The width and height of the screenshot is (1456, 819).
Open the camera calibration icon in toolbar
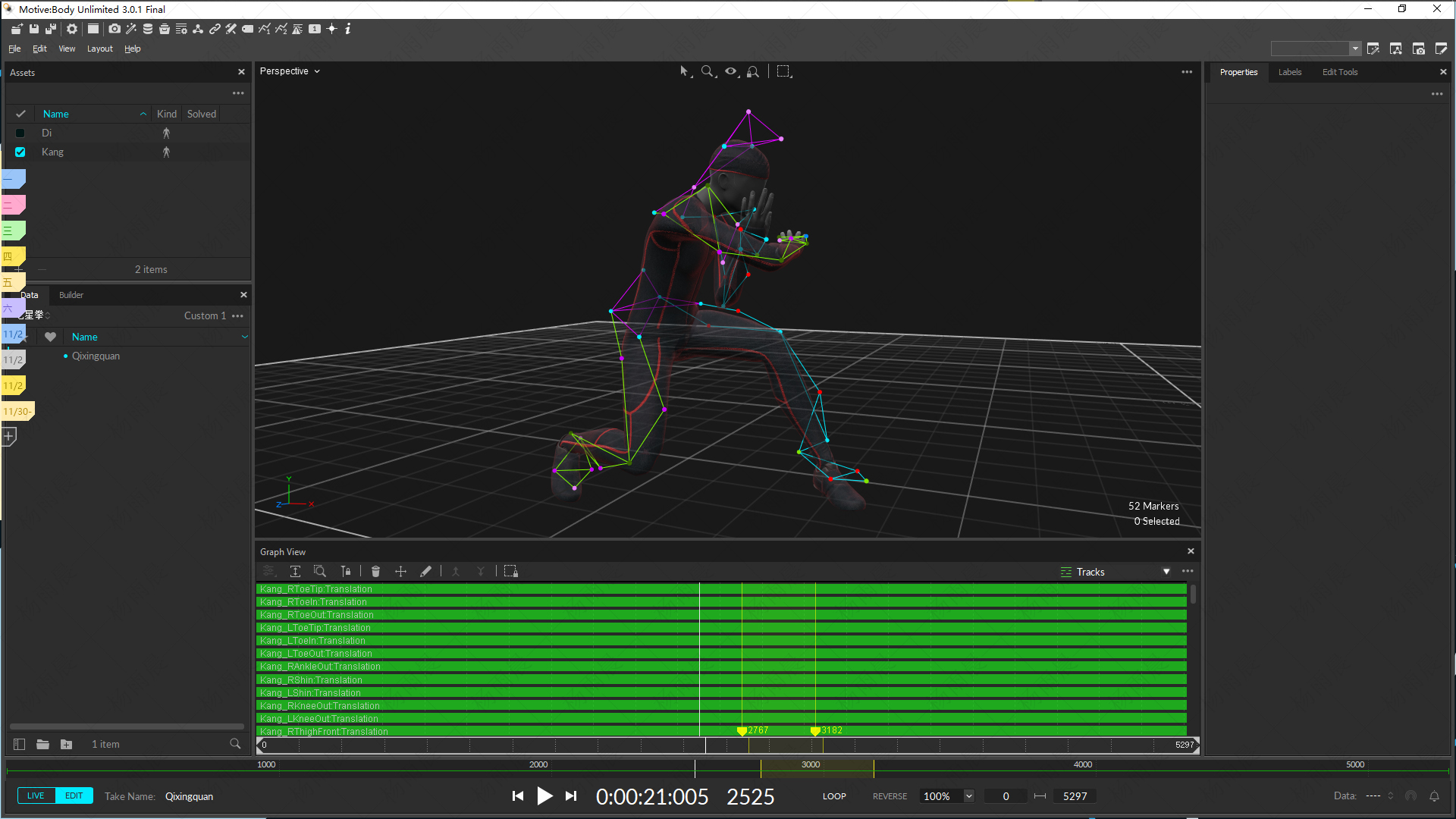click(x=115, y=29)
